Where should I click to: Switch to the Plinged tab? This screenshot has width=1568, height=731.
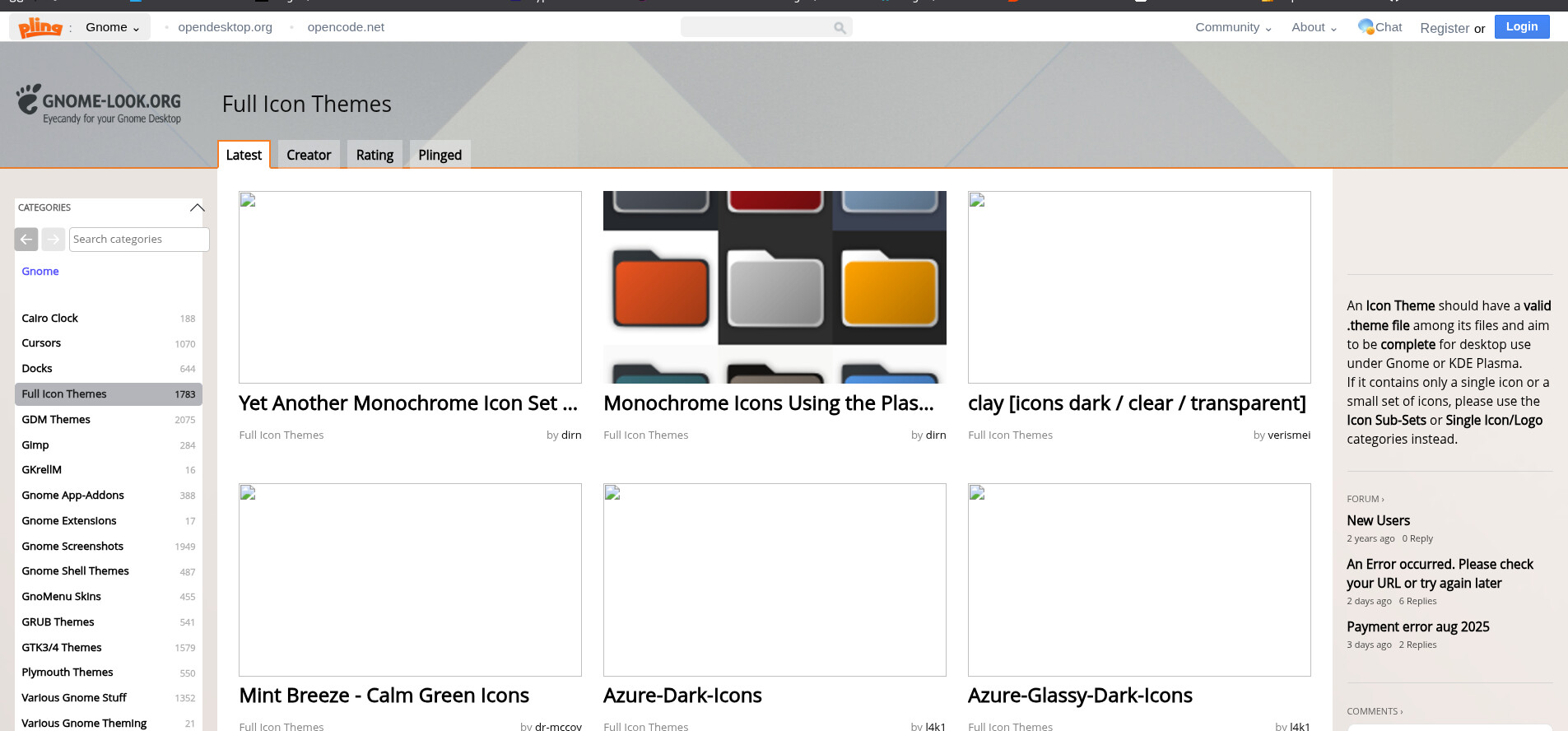click(440, 155)
